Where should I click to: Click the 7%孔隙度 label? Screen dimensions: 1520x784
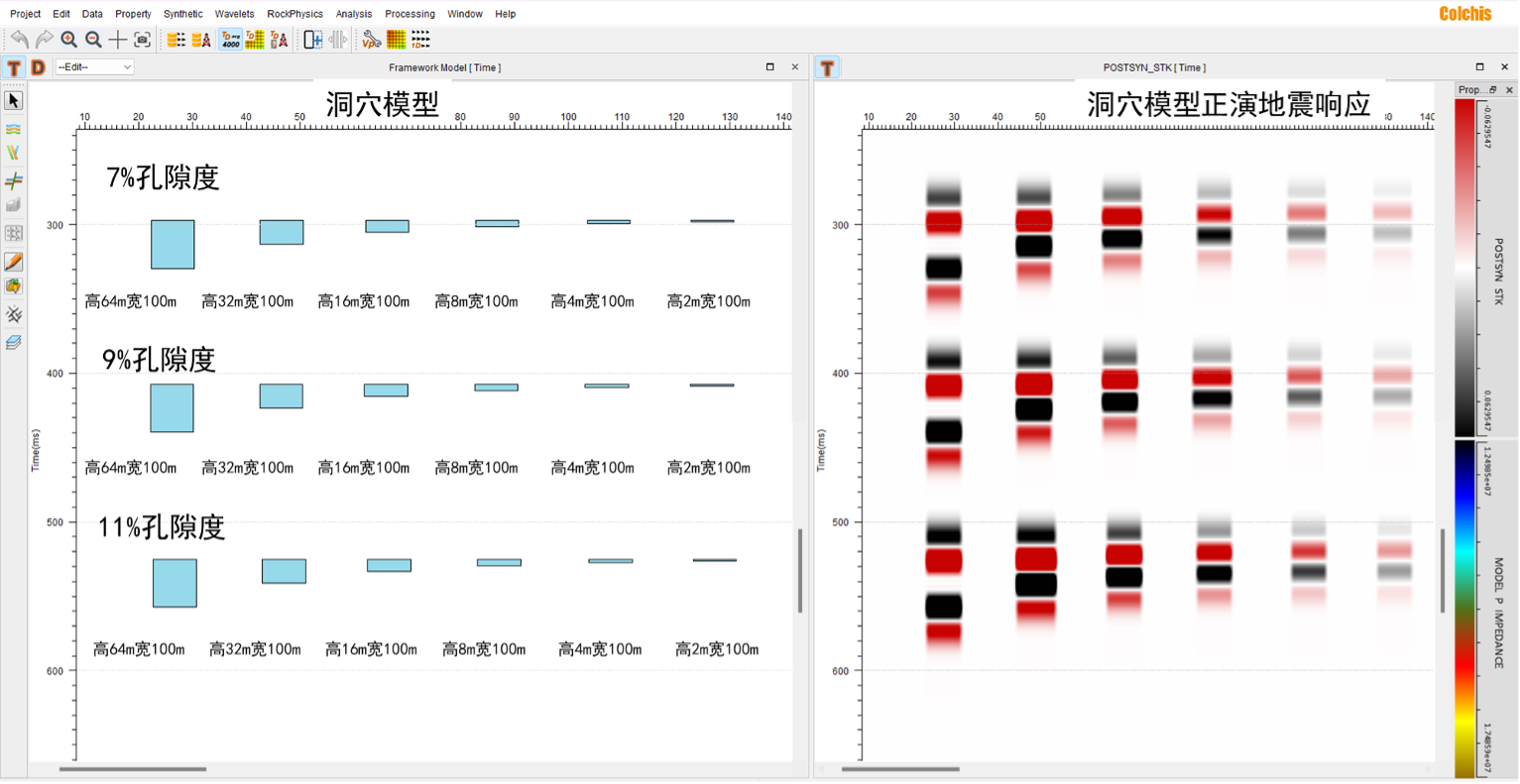(163, 177)
